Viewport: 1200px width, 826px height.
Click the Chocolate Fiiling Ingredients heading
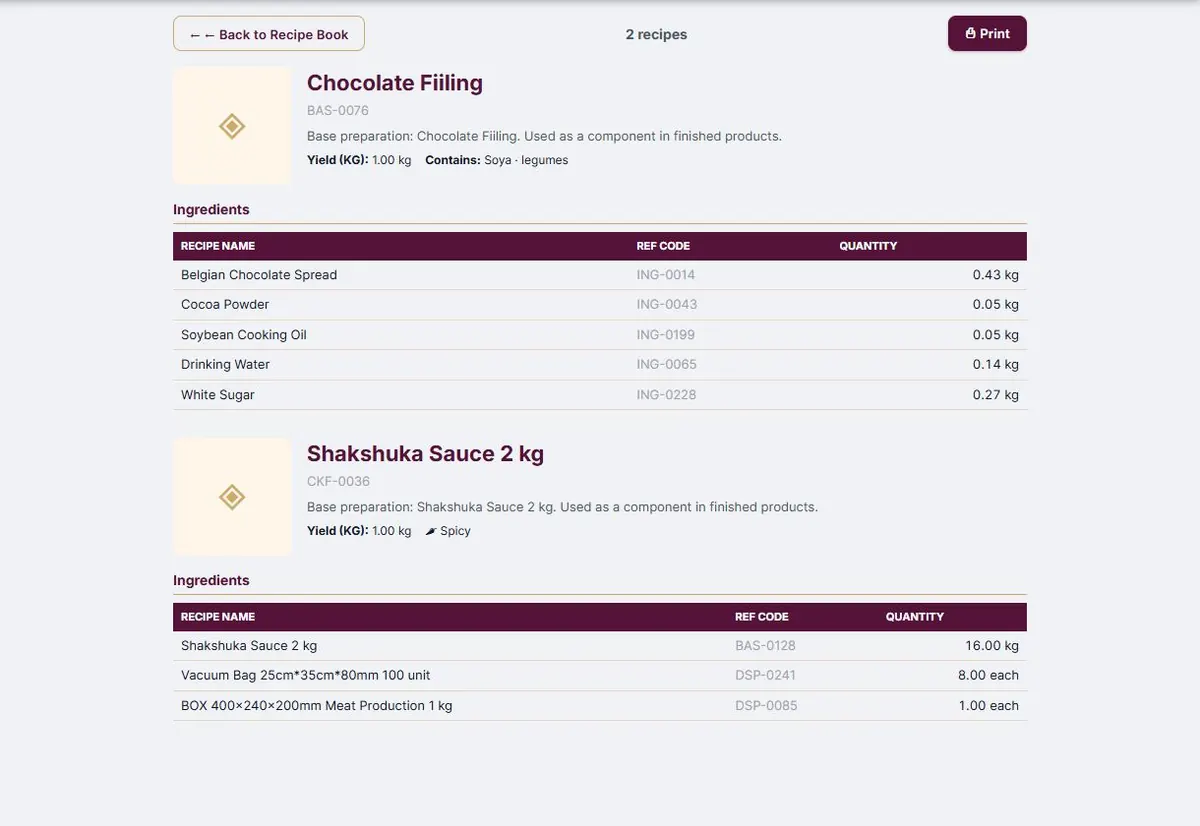211,210
